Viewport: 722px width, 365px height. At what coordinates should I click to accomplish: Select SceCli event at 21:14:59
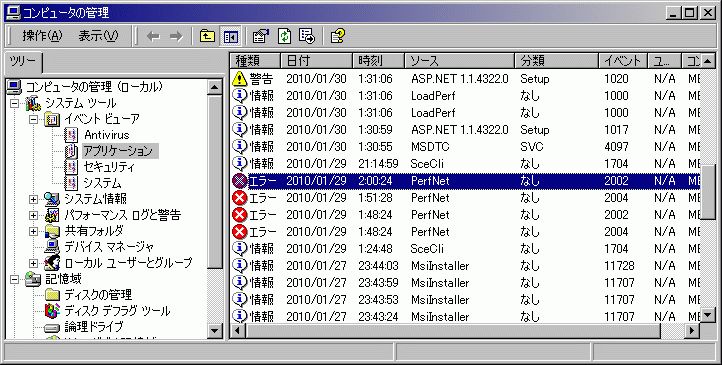[x=465, y=164]
